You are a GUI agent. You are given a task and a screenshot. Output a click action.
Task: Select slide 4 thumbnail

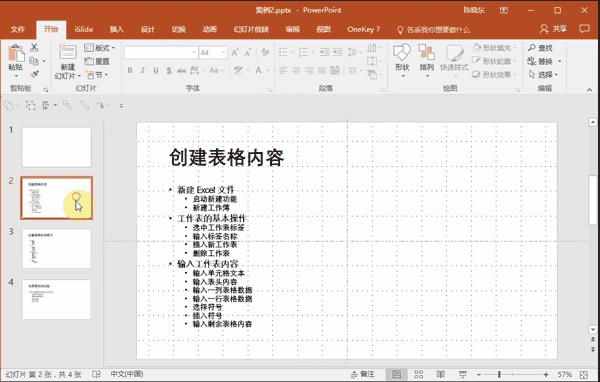tap(57, 299)
